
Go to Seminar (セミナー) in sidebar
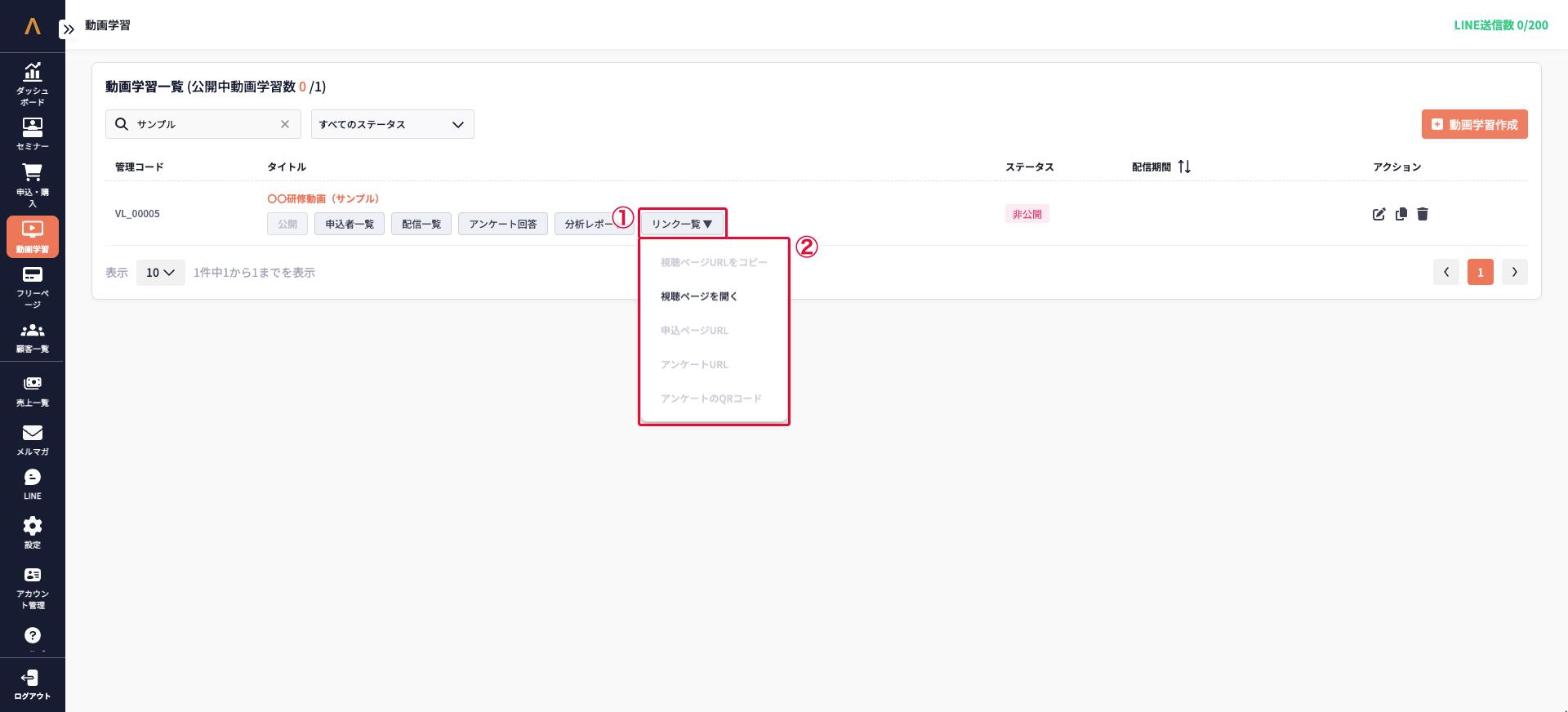click(32, 134)
